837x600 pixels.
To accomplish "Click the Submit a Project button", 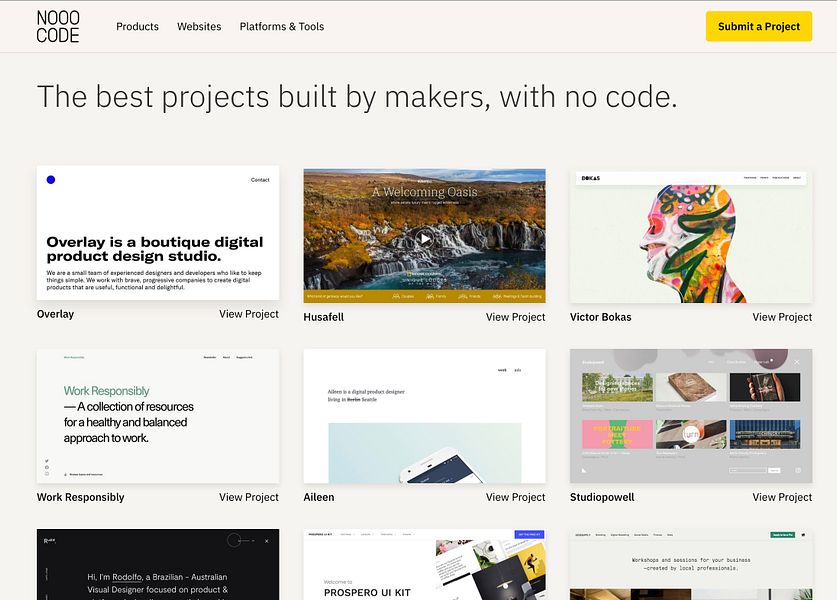I will (759, 26).
